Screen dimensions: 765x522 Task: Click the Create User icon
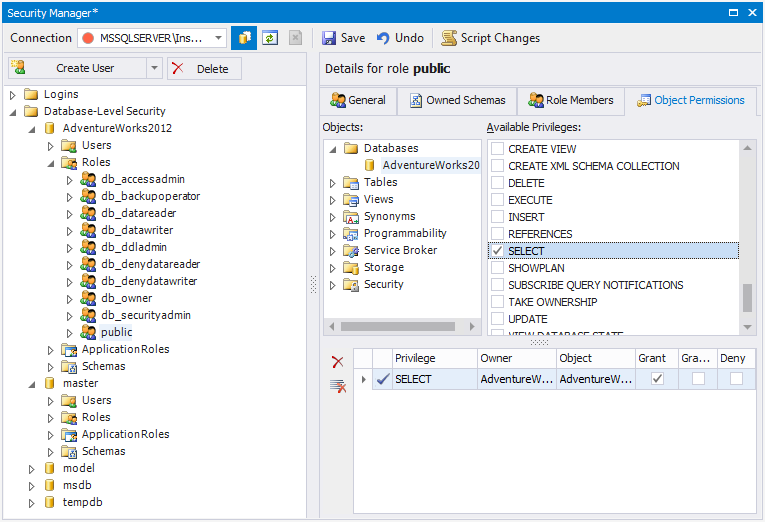click(x=18, y=67)
